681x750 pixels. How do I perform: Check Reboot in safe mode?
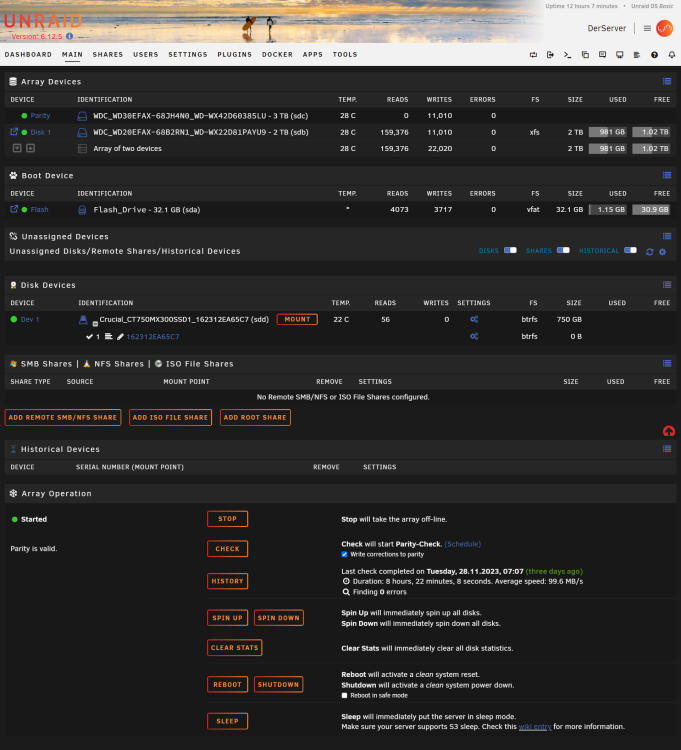pos(344,695)
